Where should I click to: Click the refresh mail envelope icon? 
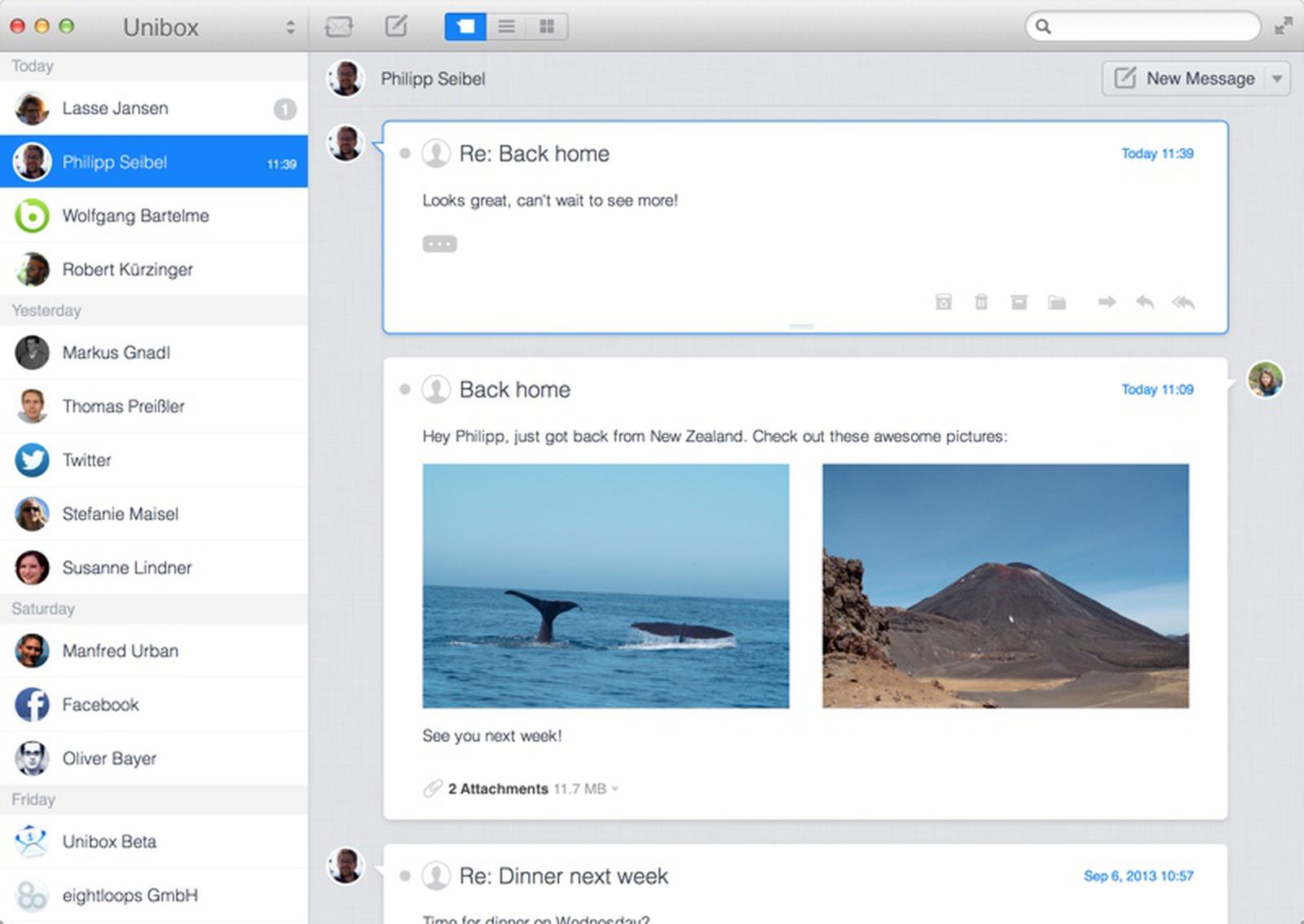(x=339, y=27)
